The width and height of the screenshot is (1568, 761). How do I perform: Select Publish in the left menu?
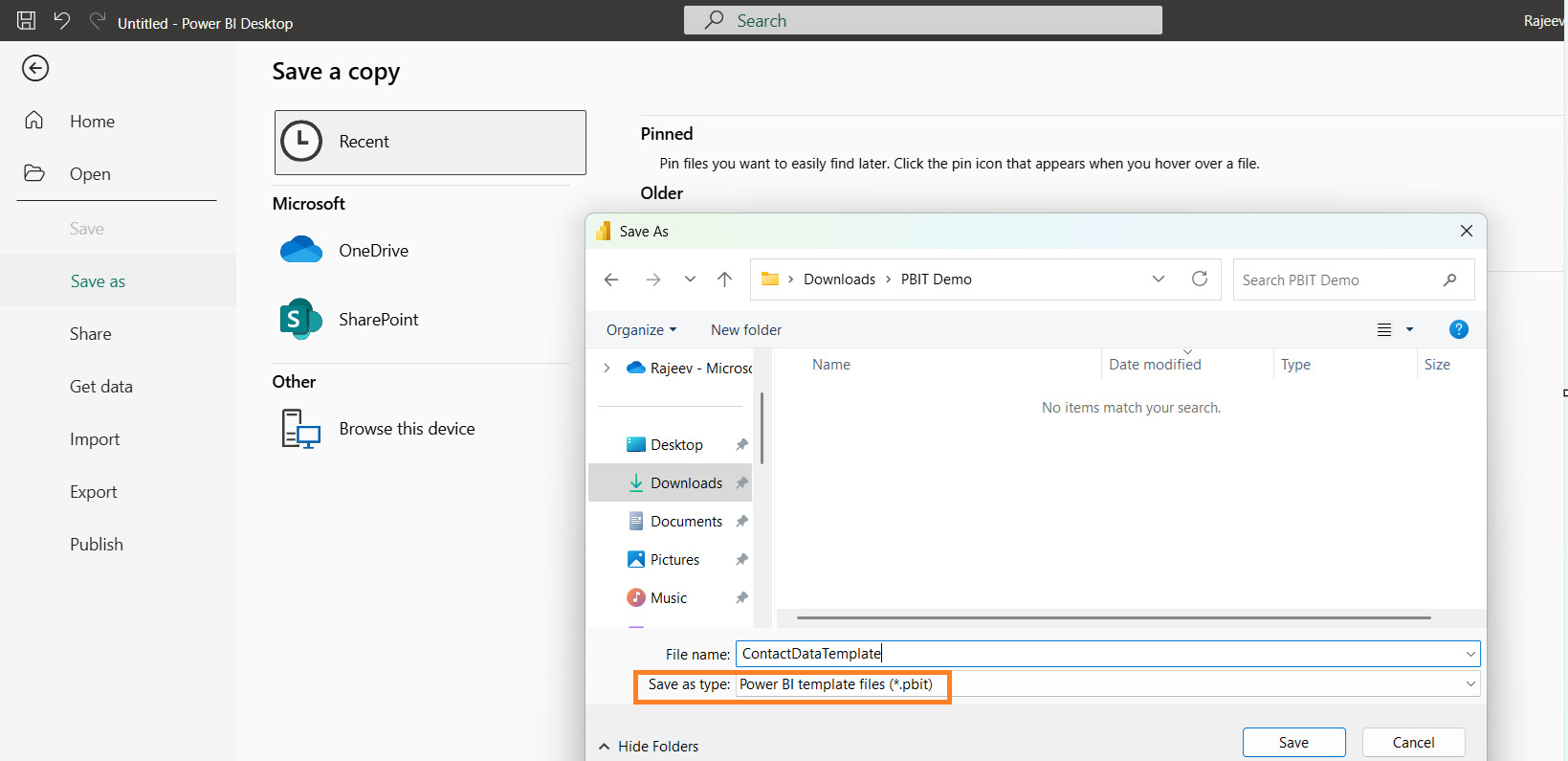point(96,545)
